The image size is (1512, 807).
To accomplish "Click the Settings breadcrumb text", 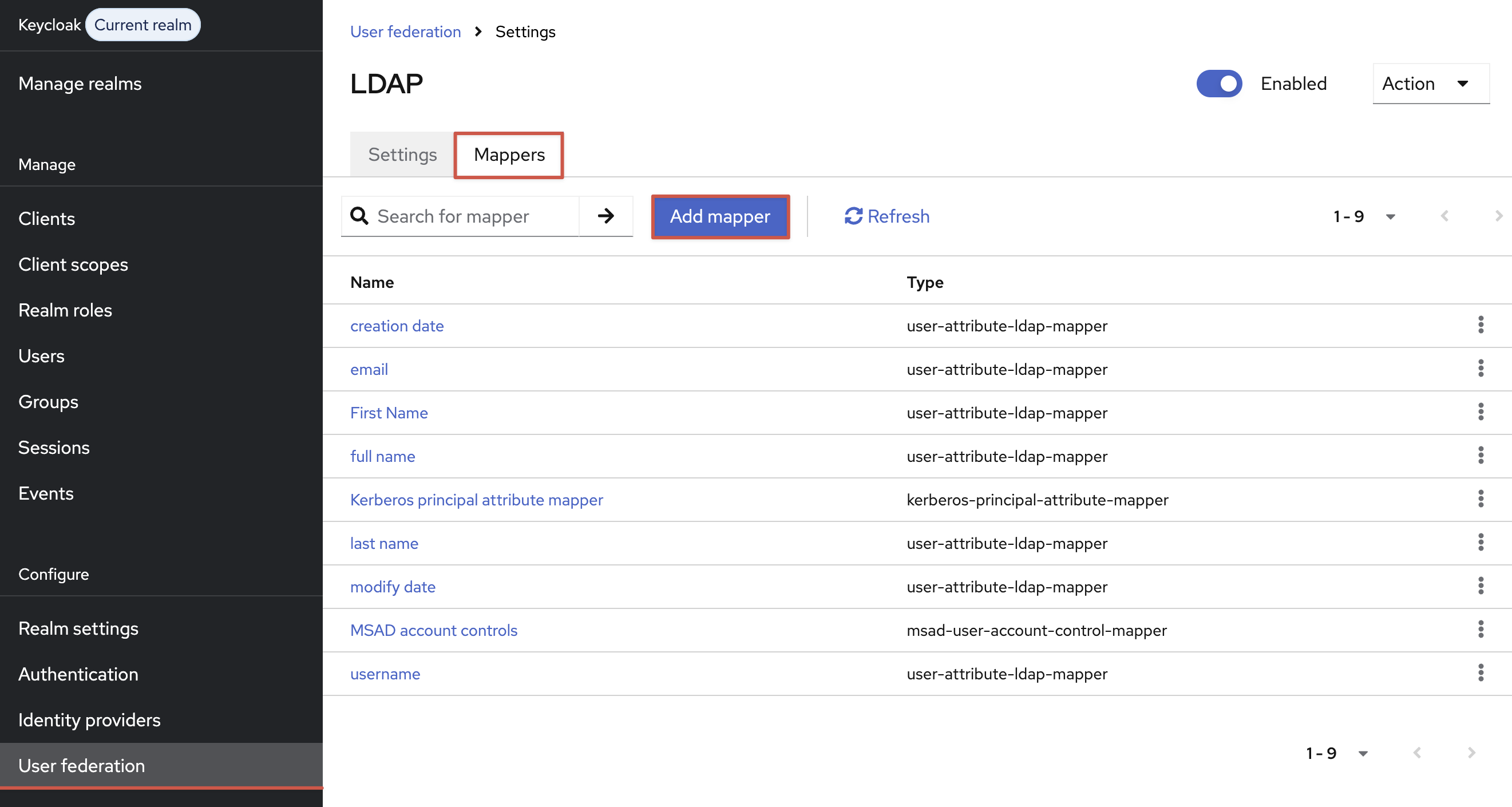I will pyautogui.click(x=525, y=31).
